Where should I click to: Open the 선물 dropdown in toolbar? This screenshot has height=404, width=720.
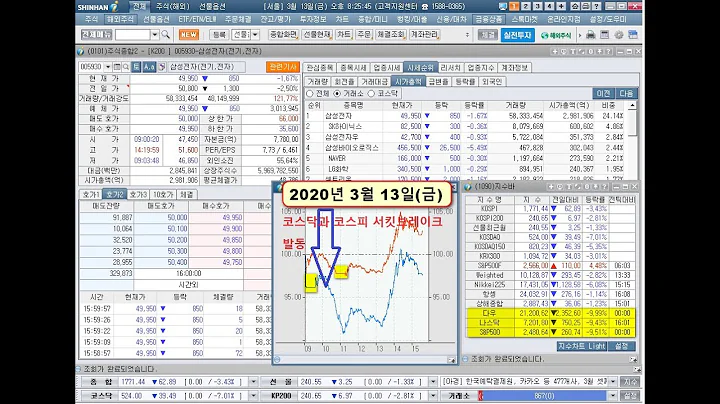tap(255, 35)
